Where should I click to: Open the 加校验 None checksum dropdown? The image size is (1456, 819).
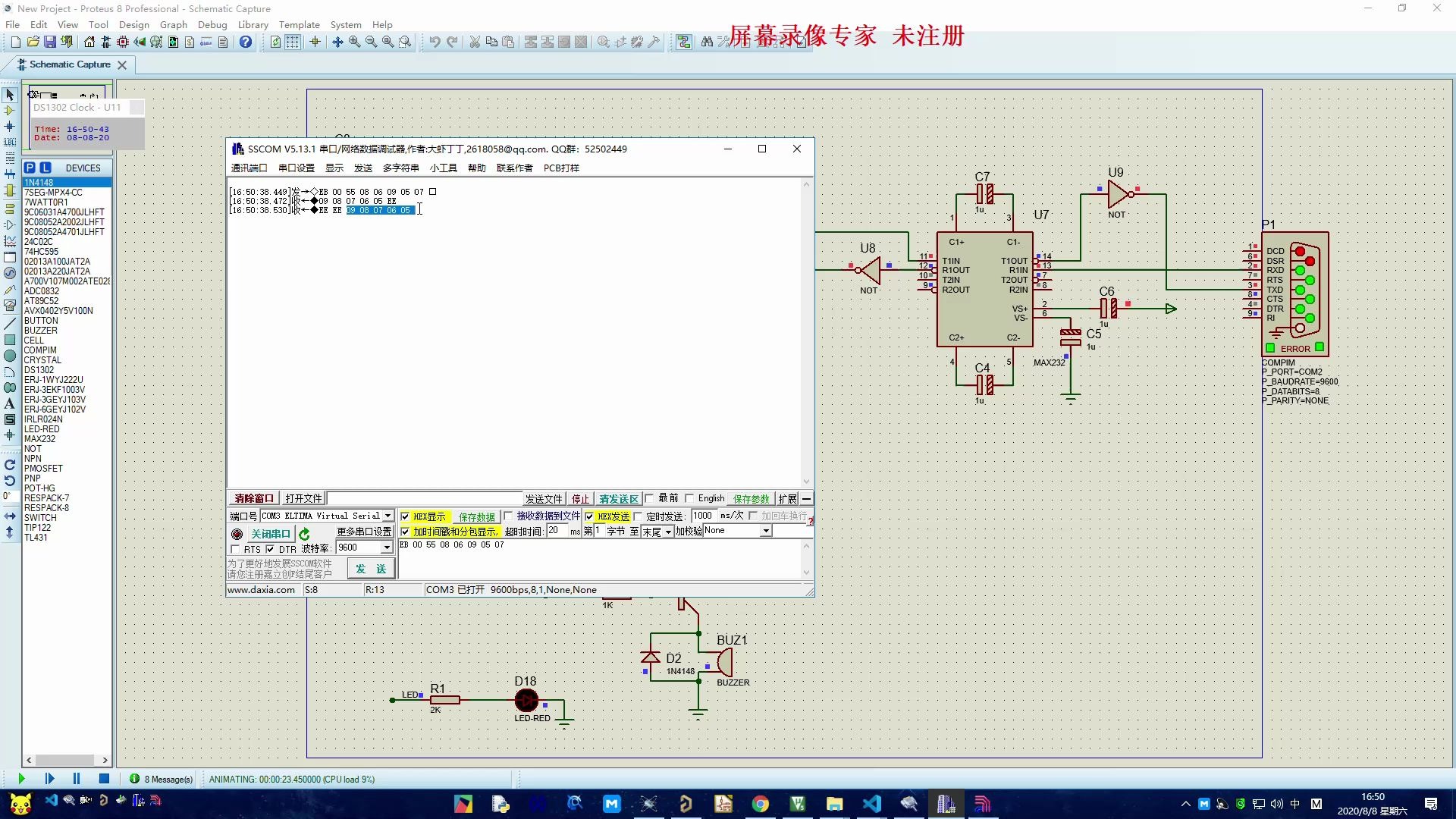click(766, 531)
